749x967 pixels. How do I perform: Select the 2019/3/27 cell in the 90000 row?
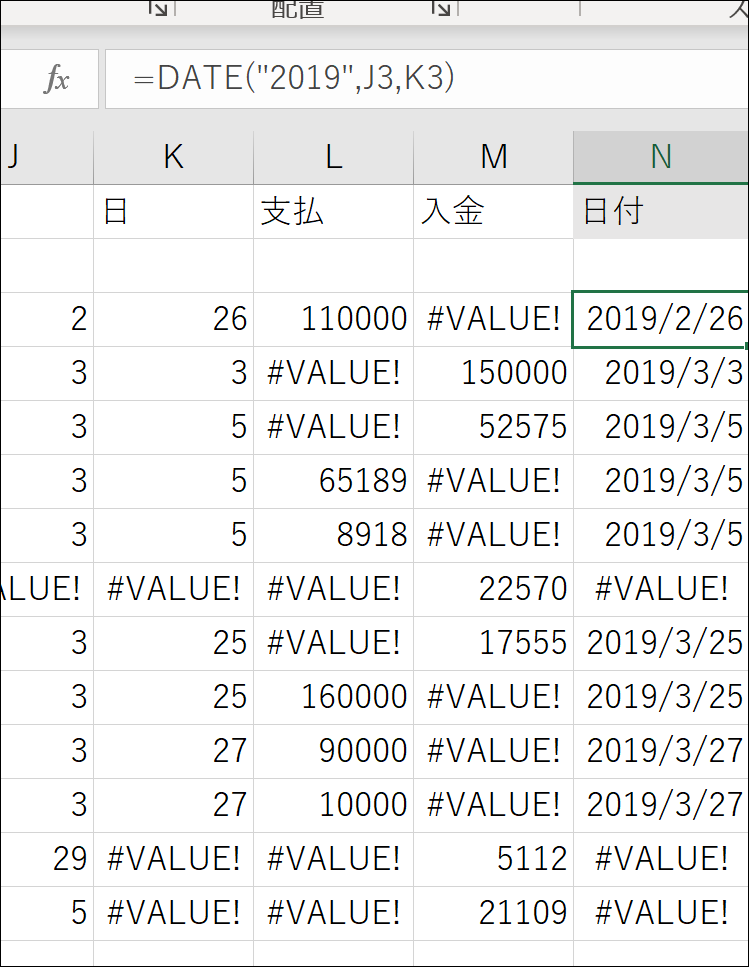pyautogui.click(x=661, y=751)
